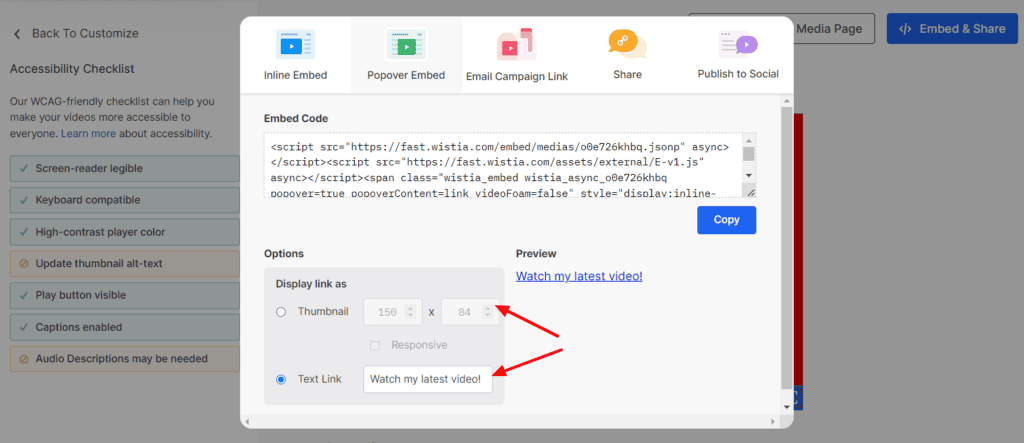1024x443 pixels.
Task: Open the Publish to Social tab
Action: pyautogui.click(x=738, y=55)
